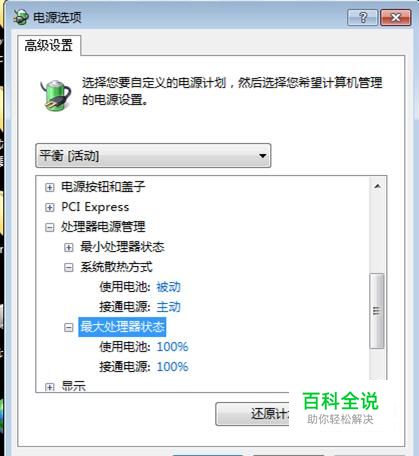Image resolution: width=419 pixels, height=456 pixels.
Task: Expand the PCI Express node
Action: click(49, 208)
